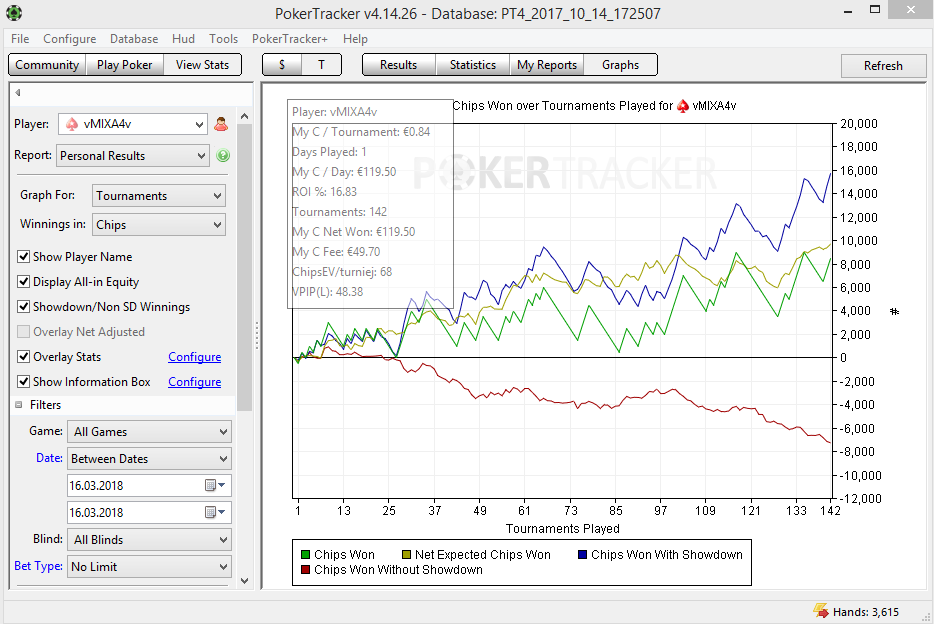Toggle Overlay Stats checkbox

coord(23,357)
